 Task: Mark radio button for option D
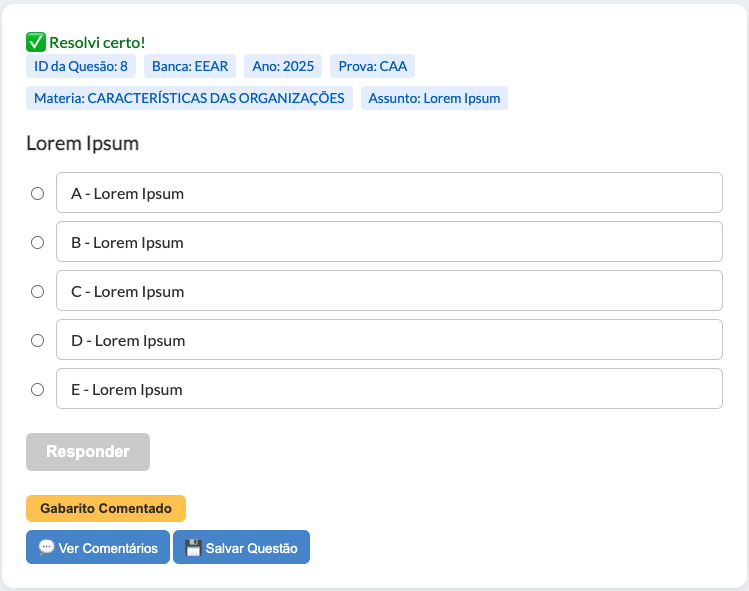click(38, 340)
